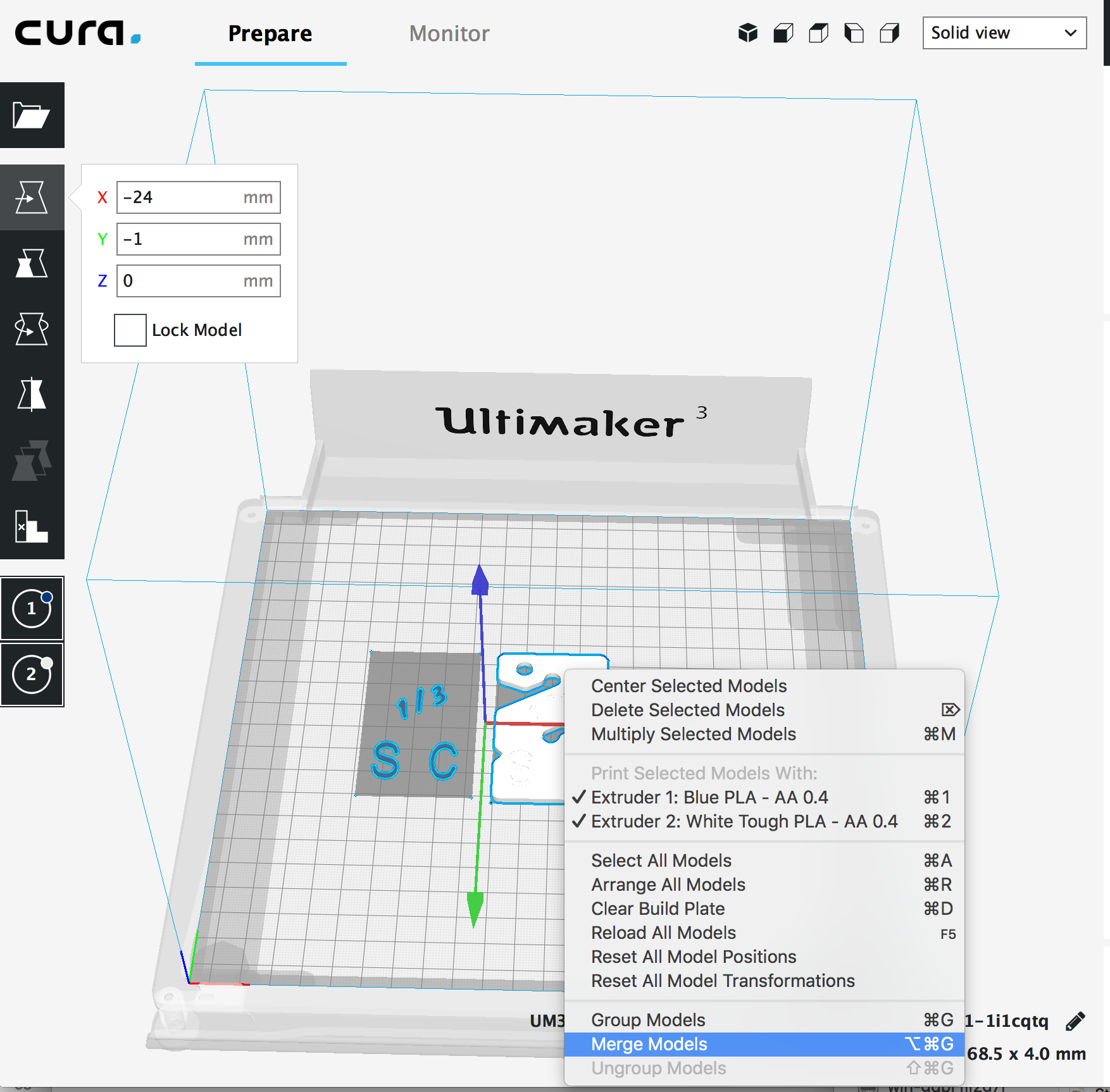
Task: Open the Support Blocker tool
Action: click(32, 526)
